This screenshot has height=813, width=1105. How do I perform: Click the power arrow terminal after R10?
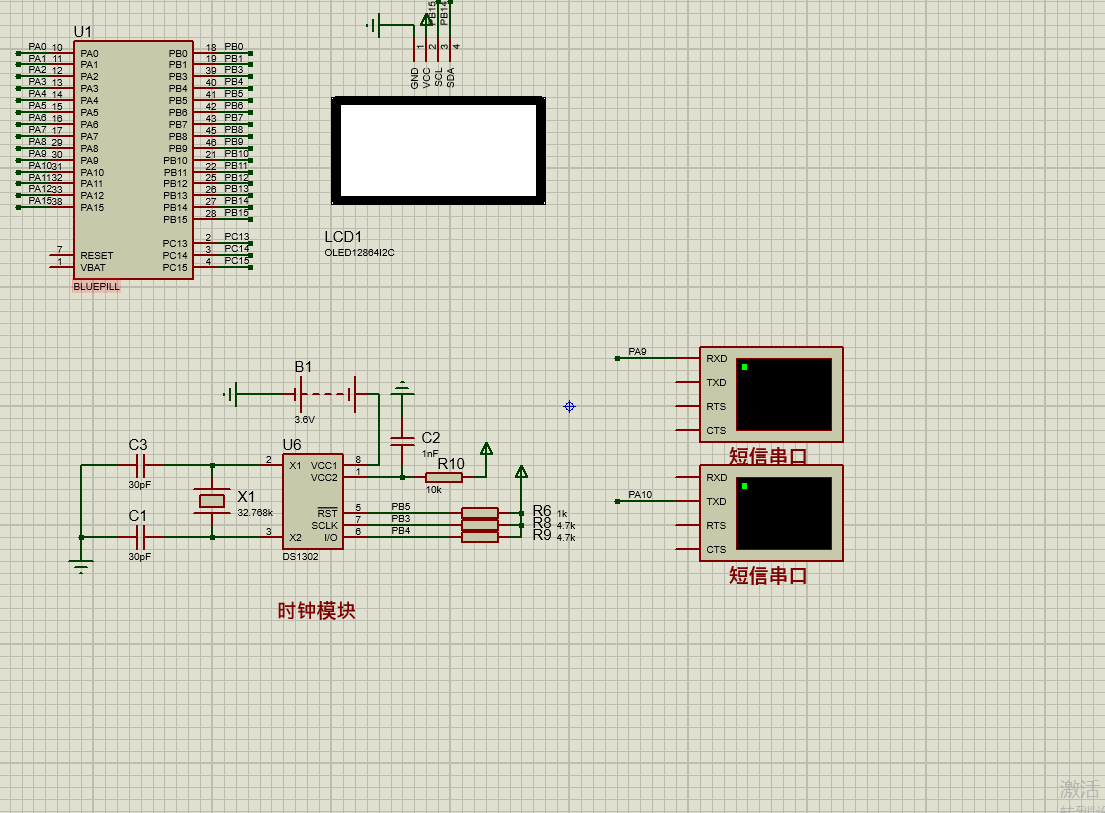point(486,449)
